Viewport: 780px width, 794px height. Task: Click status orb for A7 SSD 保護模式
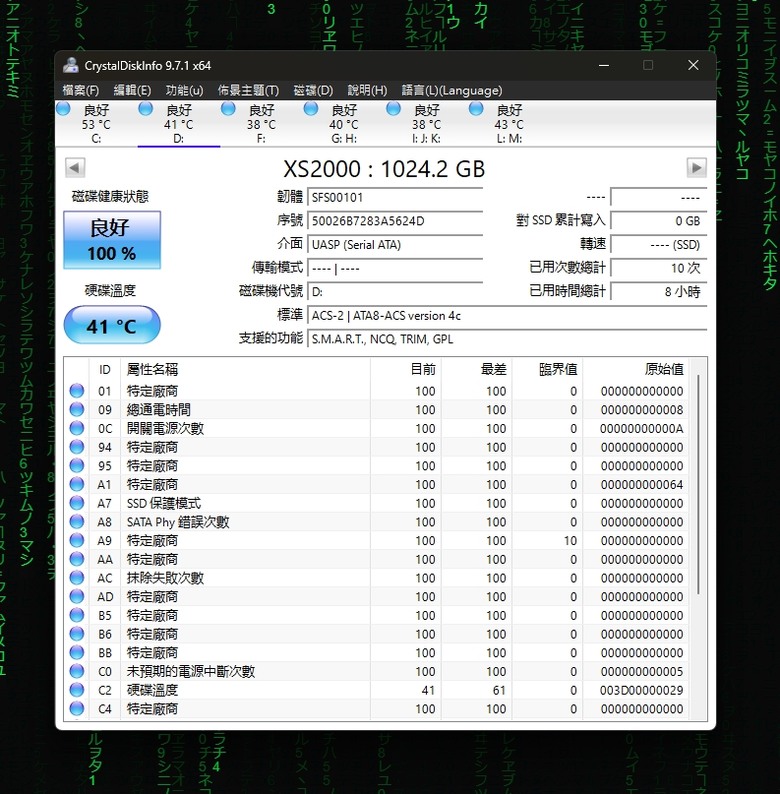coord(77,503)
